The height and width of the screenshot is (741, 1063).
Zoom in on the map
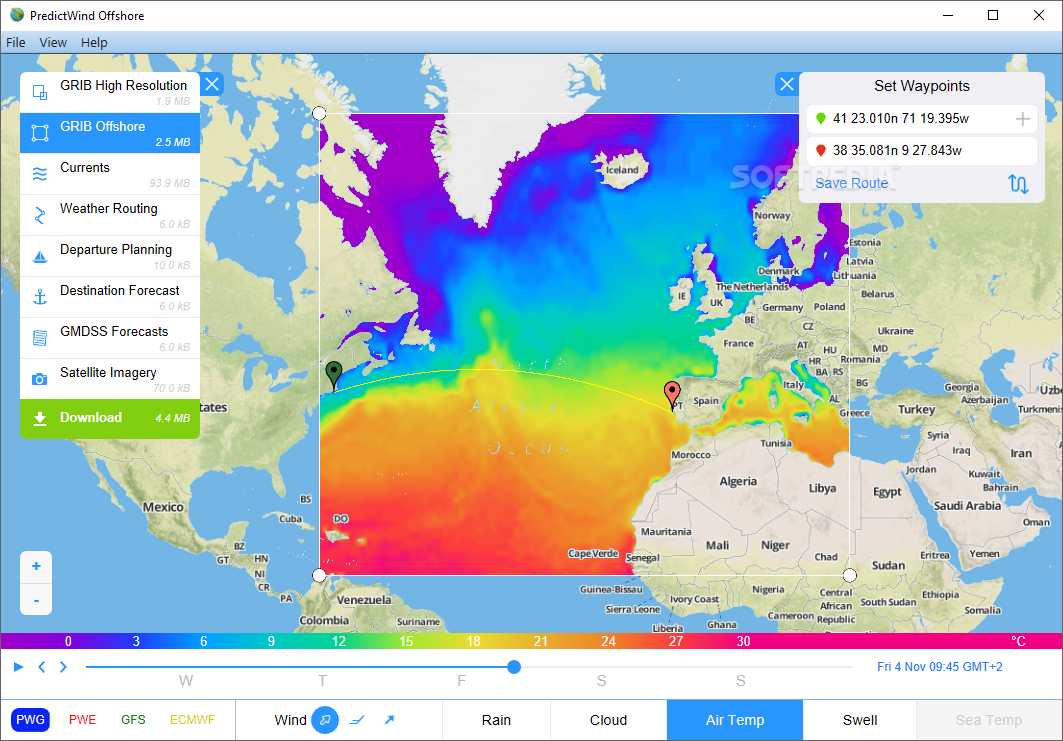[x=36, y=566]
